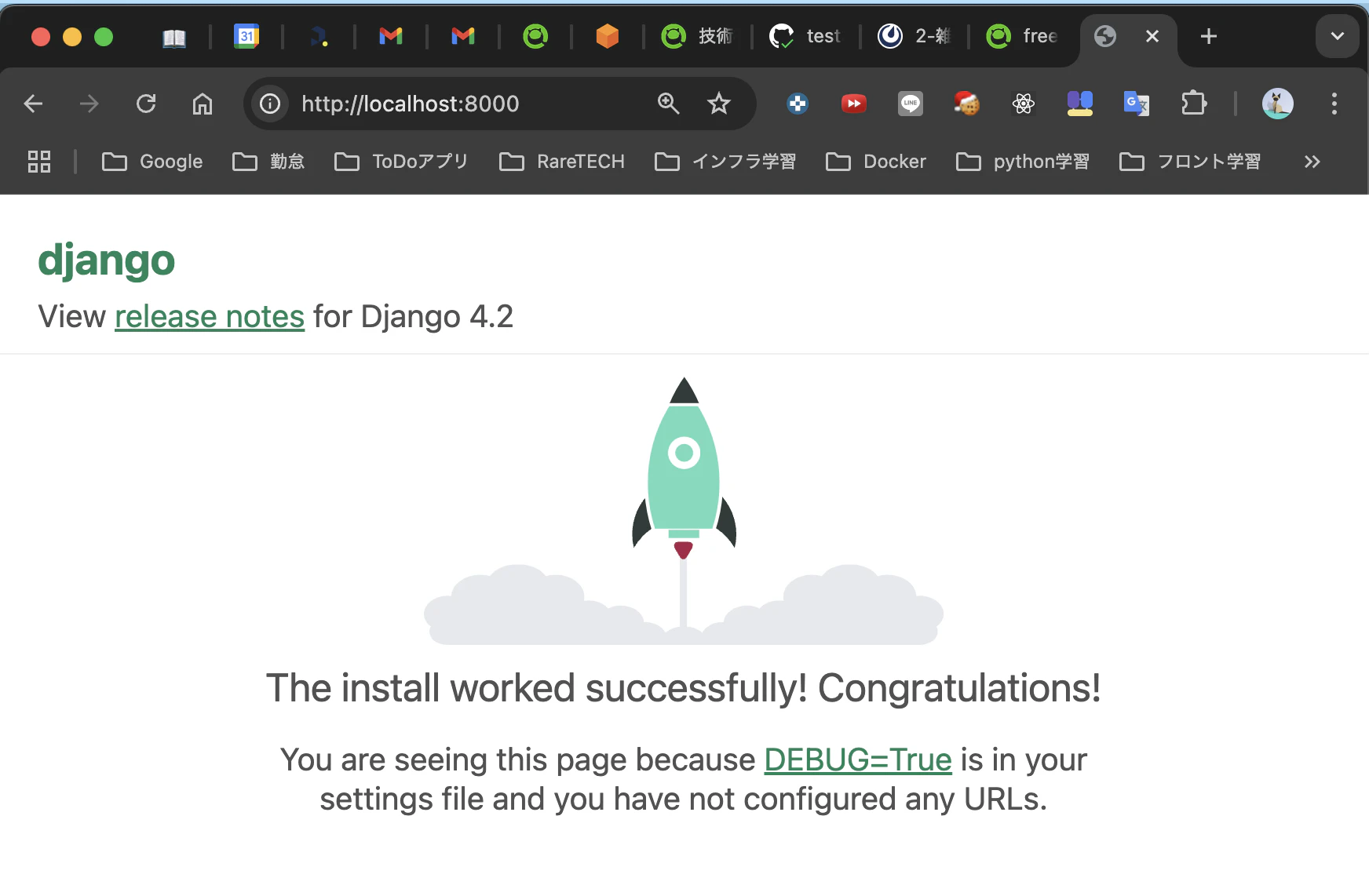Screen dimensions: 1369x896
Task: Bookmark this page with the star
Action: pos(719,104)
